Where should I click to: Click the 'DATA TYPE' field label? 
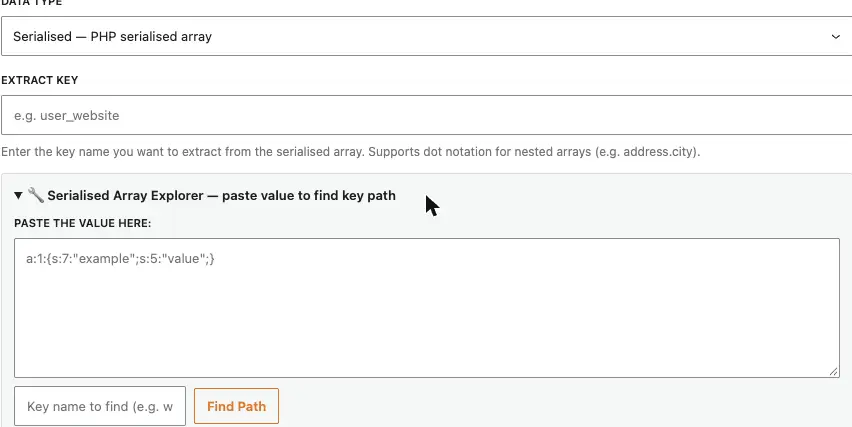pyautogui.click(x=32, y=3)
